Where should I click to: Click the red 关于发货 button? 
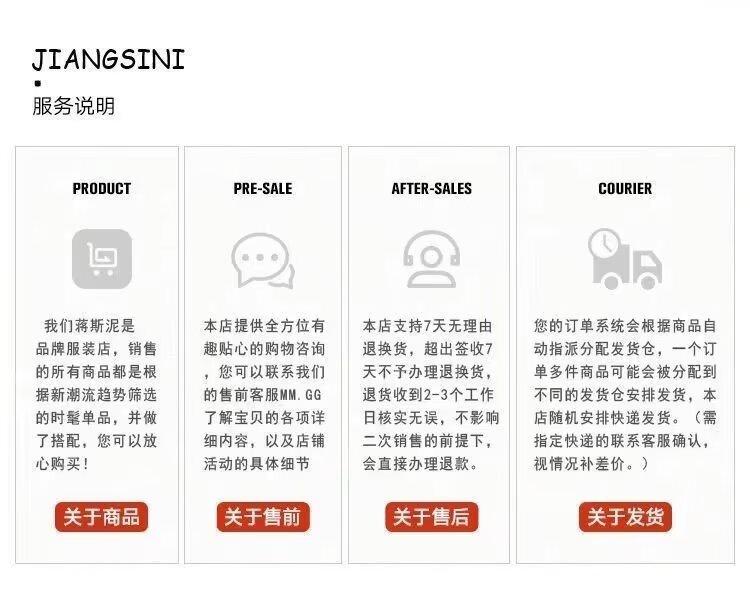point(625,517)
